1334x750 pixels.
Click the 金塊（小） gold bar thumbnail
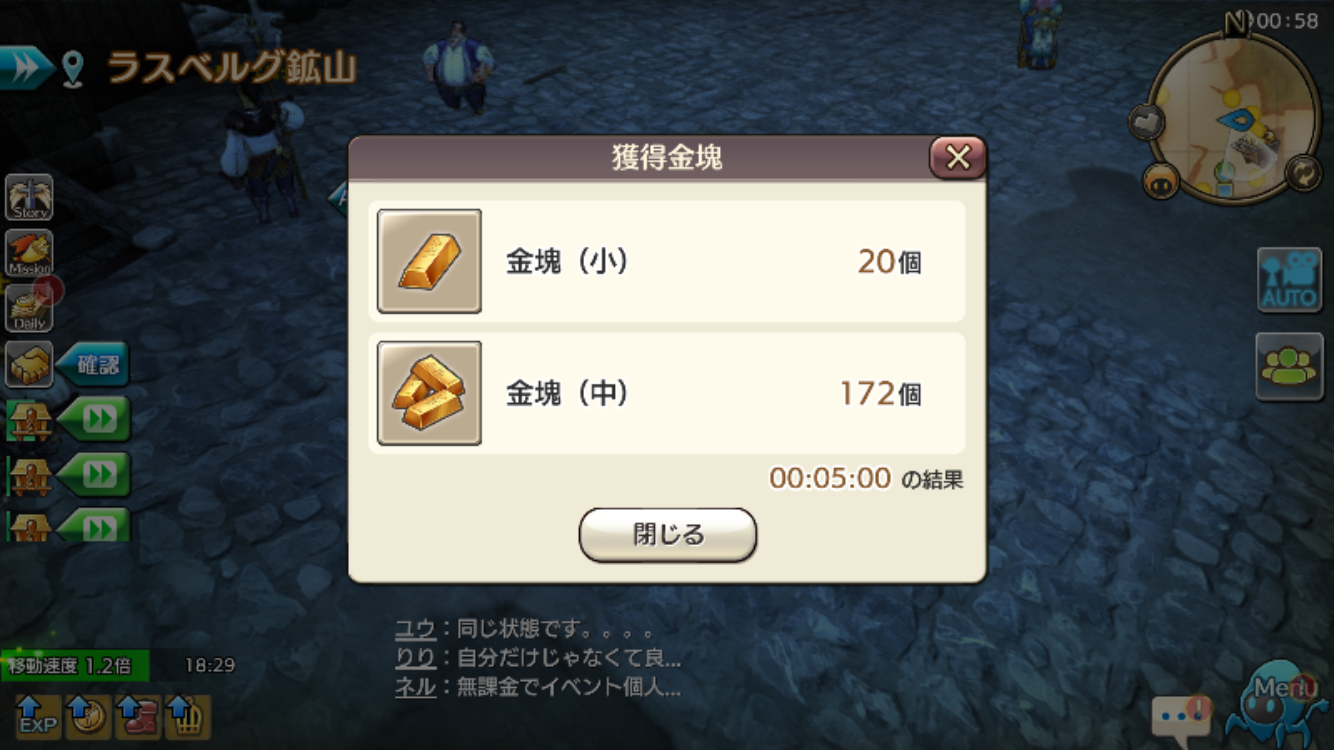[x=429, y=261]
